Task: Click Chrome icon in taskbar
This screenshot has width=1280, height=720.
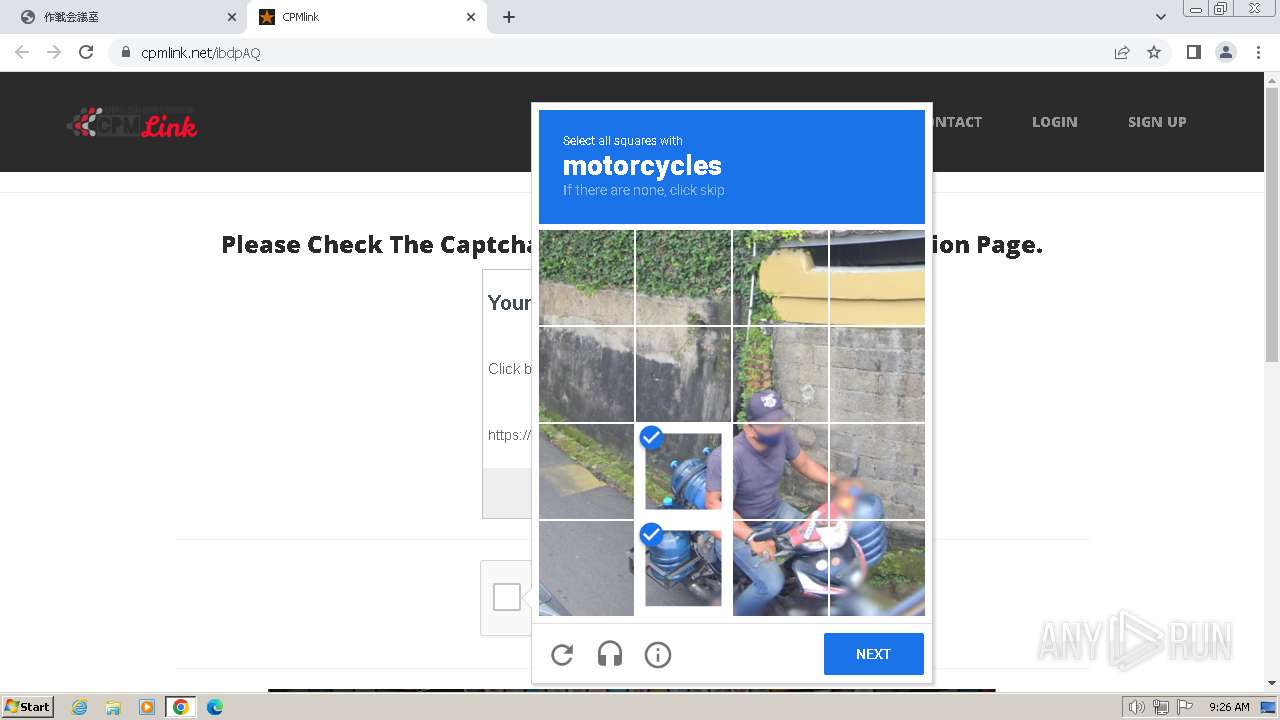Action: [181, 707]
